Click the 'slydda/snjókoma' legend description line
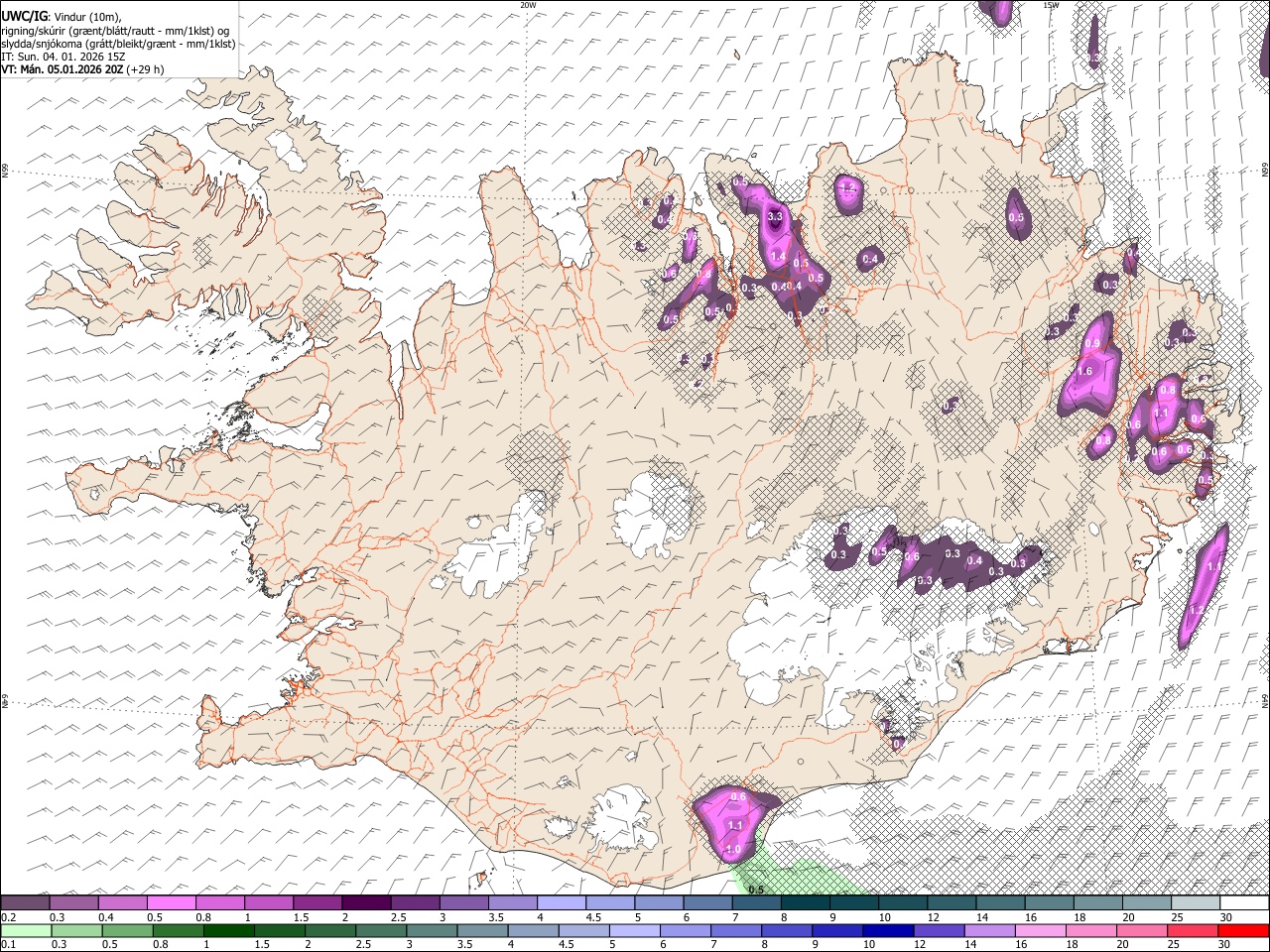 pyautogui.click(x=118, y=44)
